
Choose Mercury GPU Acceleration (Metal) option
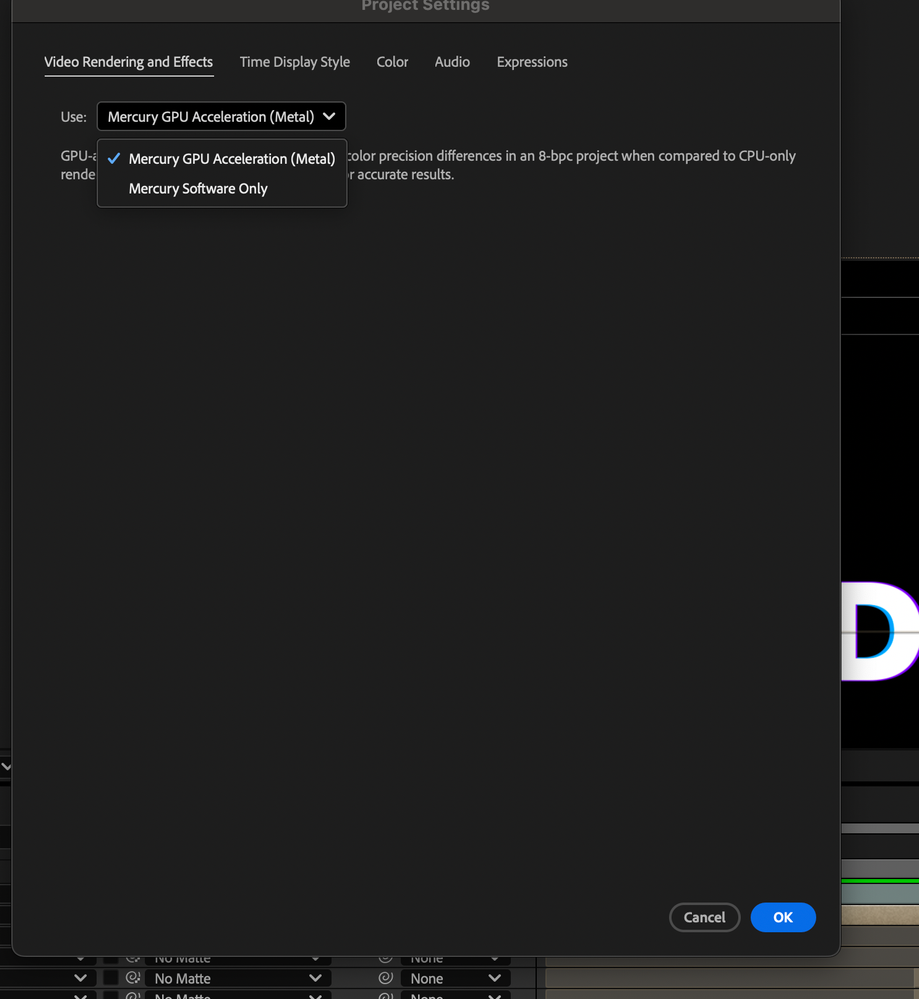pyautogui.click(x=222, y=159)
